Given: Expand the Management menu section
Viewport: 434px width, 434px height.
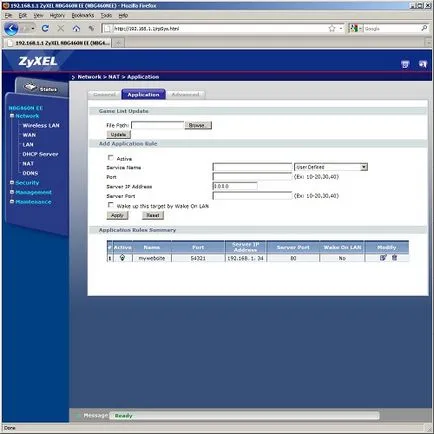Looking at the screenshot, I should [12, 192].
